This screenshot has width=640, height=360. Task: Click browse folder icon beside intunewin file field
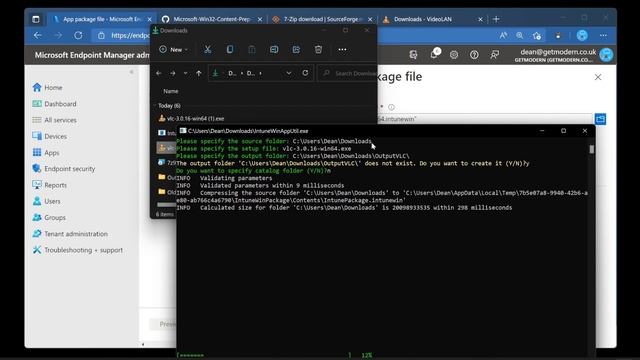click(600, 119)
